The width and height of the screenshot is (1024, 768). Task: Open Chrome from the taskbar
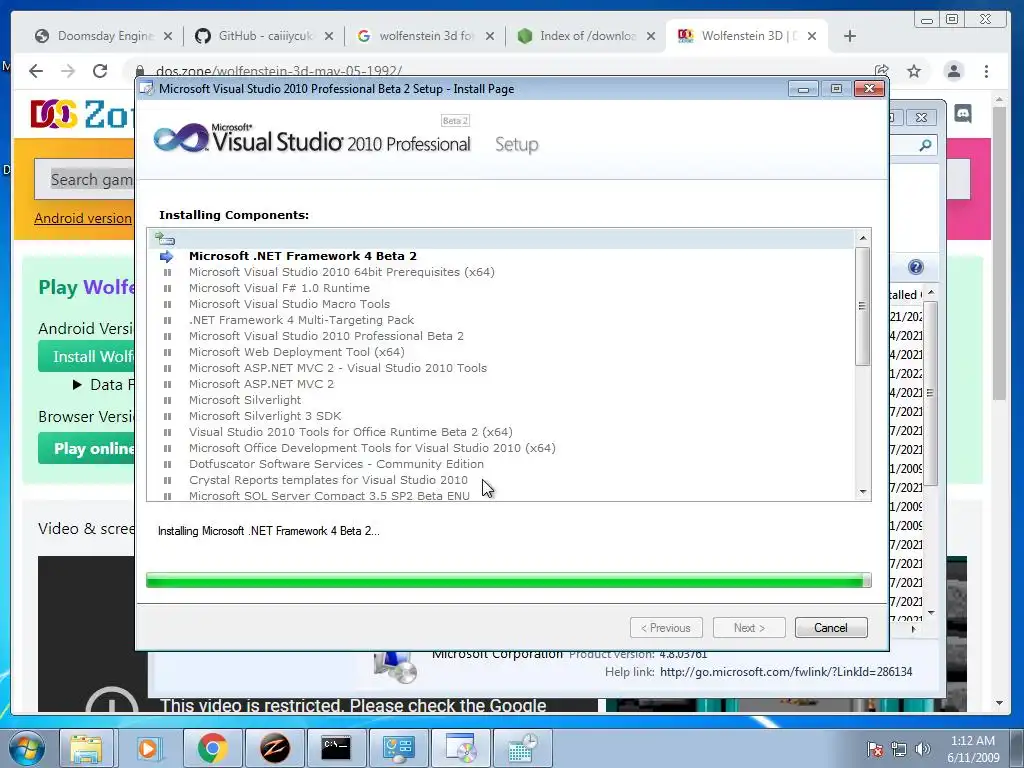tap(212, 748)
